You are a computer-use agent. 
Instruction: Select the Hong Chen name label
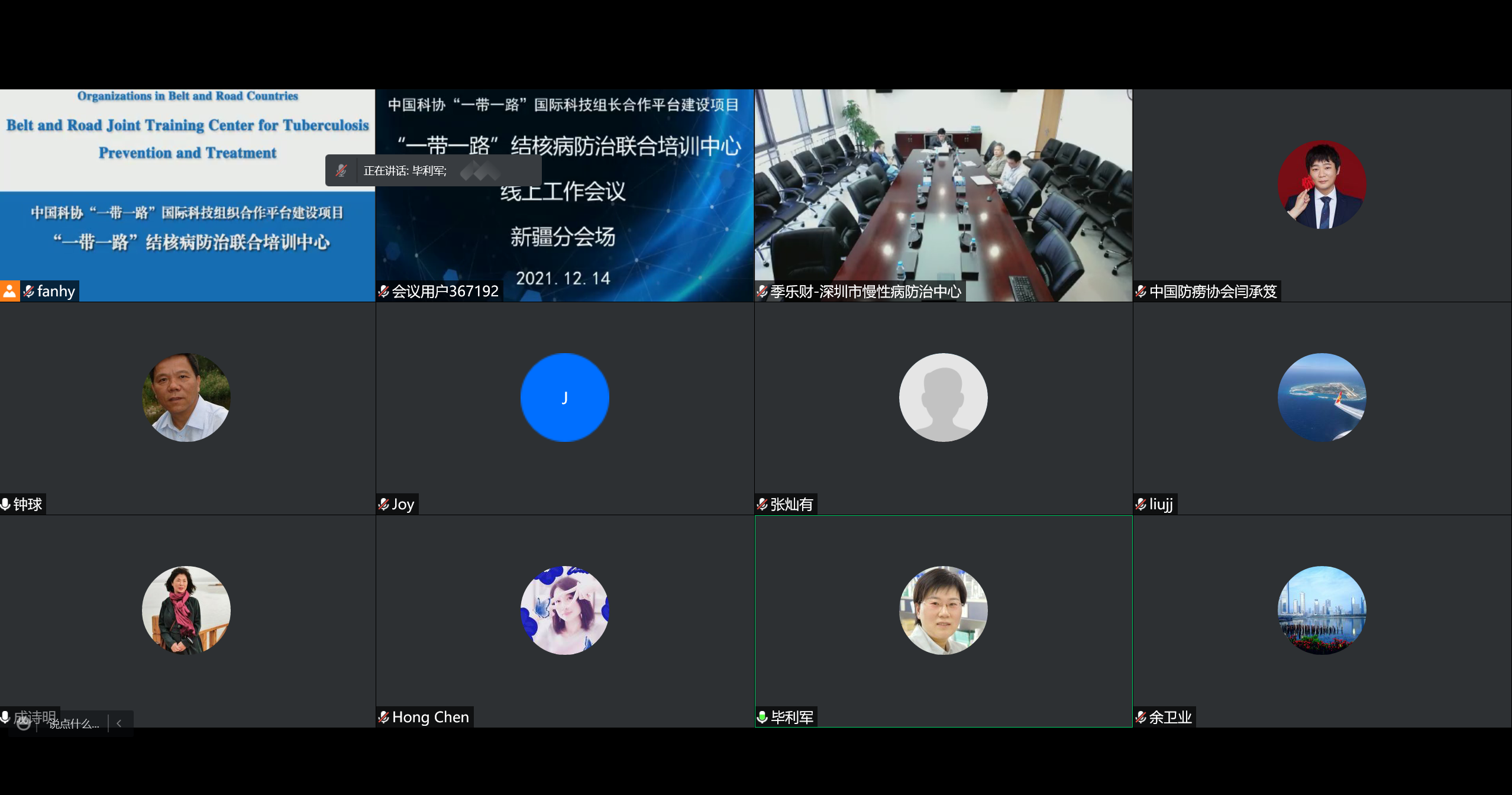coord(431,717)
